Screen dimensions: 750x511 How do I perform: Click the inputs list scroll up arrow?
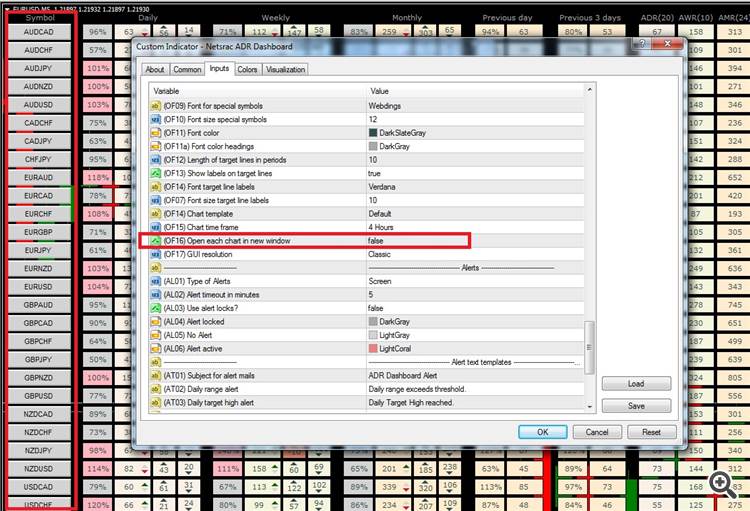(589, 89)
